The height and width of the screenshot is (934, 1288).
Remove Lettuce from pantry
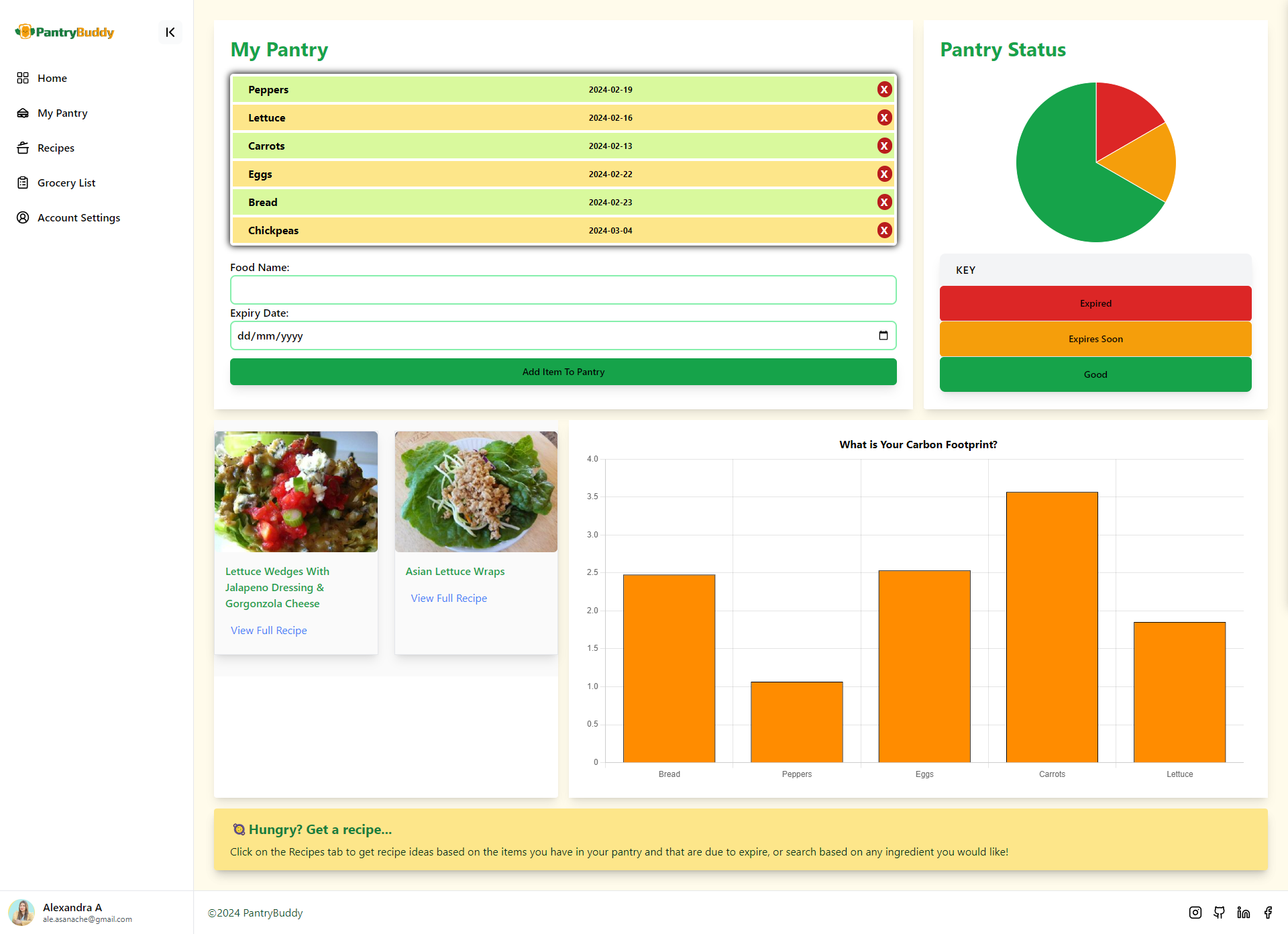[883, 118]
